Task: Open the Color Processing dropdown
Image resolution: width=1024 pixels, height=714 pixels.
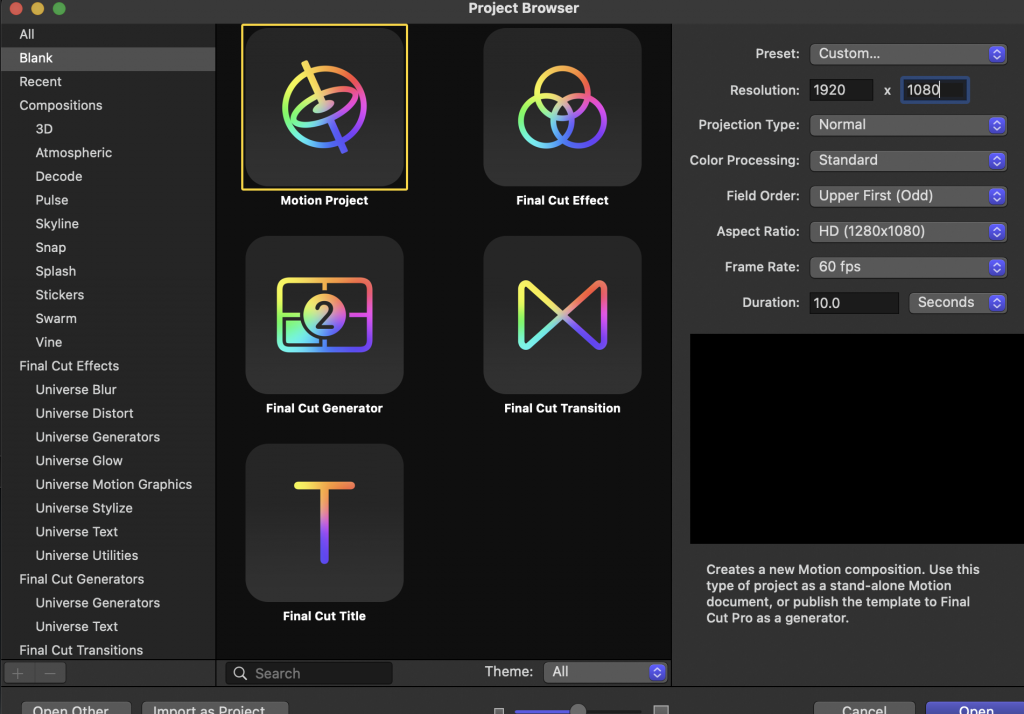Action: [x=908, y=160]
